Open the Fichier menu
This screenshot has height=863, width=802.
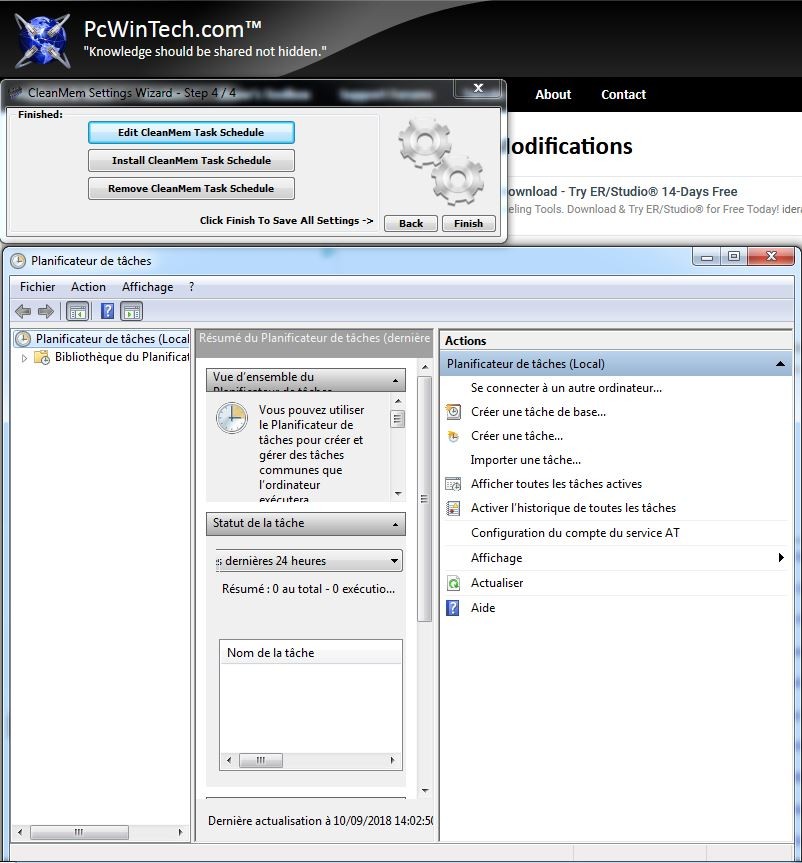[38, 287]
